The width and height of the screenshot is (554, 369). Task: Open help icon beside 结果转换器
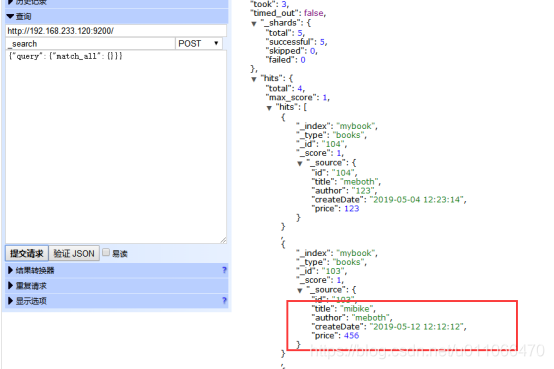(224, 270)
